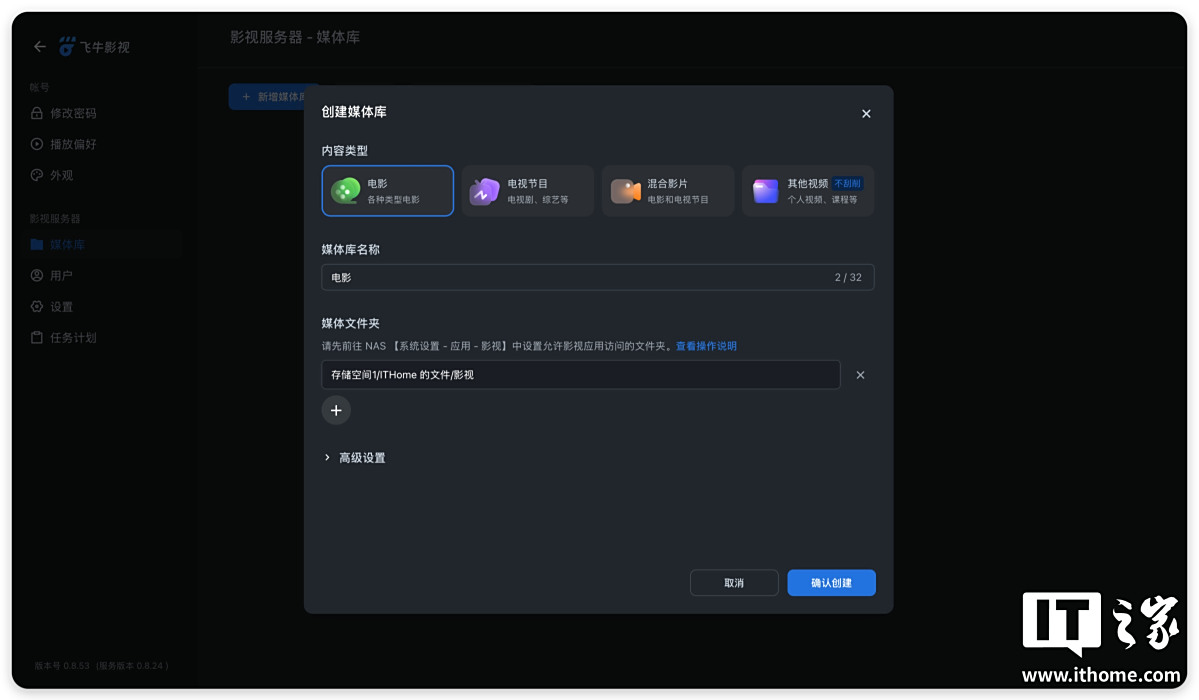Image resolution: width=1199 pixels, height=700 pixels.
Task: Click the plus icon to add media folder
Action: (336, 410)
